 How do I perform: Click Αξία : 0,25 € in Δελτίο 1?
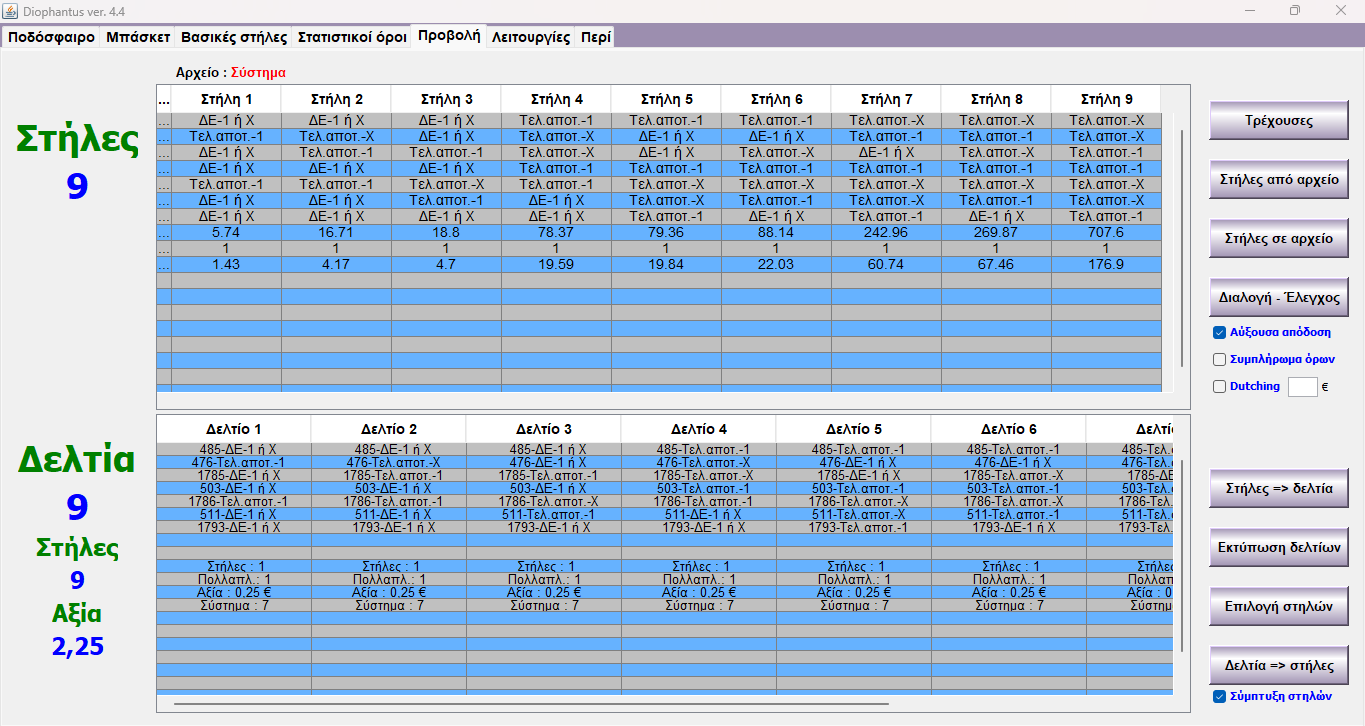pyautogui.click(x=234, y=592)
